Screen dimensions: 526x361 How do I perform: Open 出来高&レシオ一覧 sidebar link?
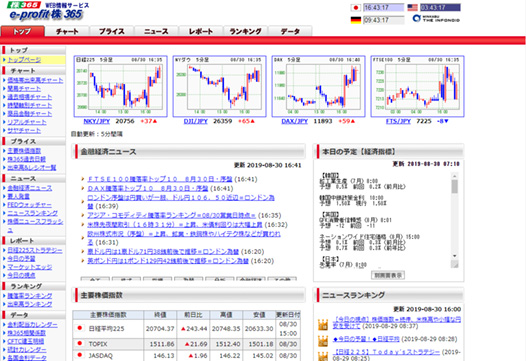tap(32, 167)
